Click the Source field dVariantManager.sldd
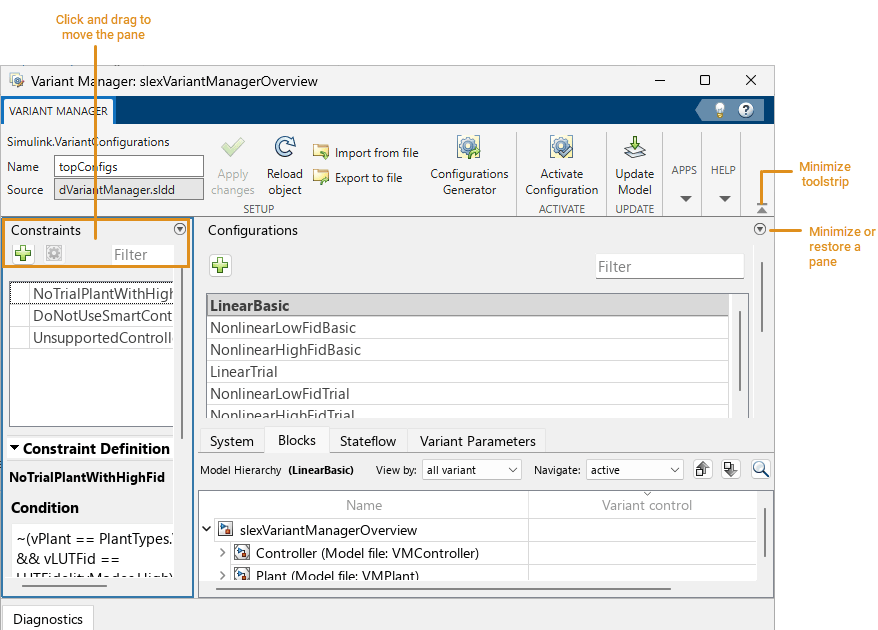This screenshot has height=630, width=878. (129, 190)
